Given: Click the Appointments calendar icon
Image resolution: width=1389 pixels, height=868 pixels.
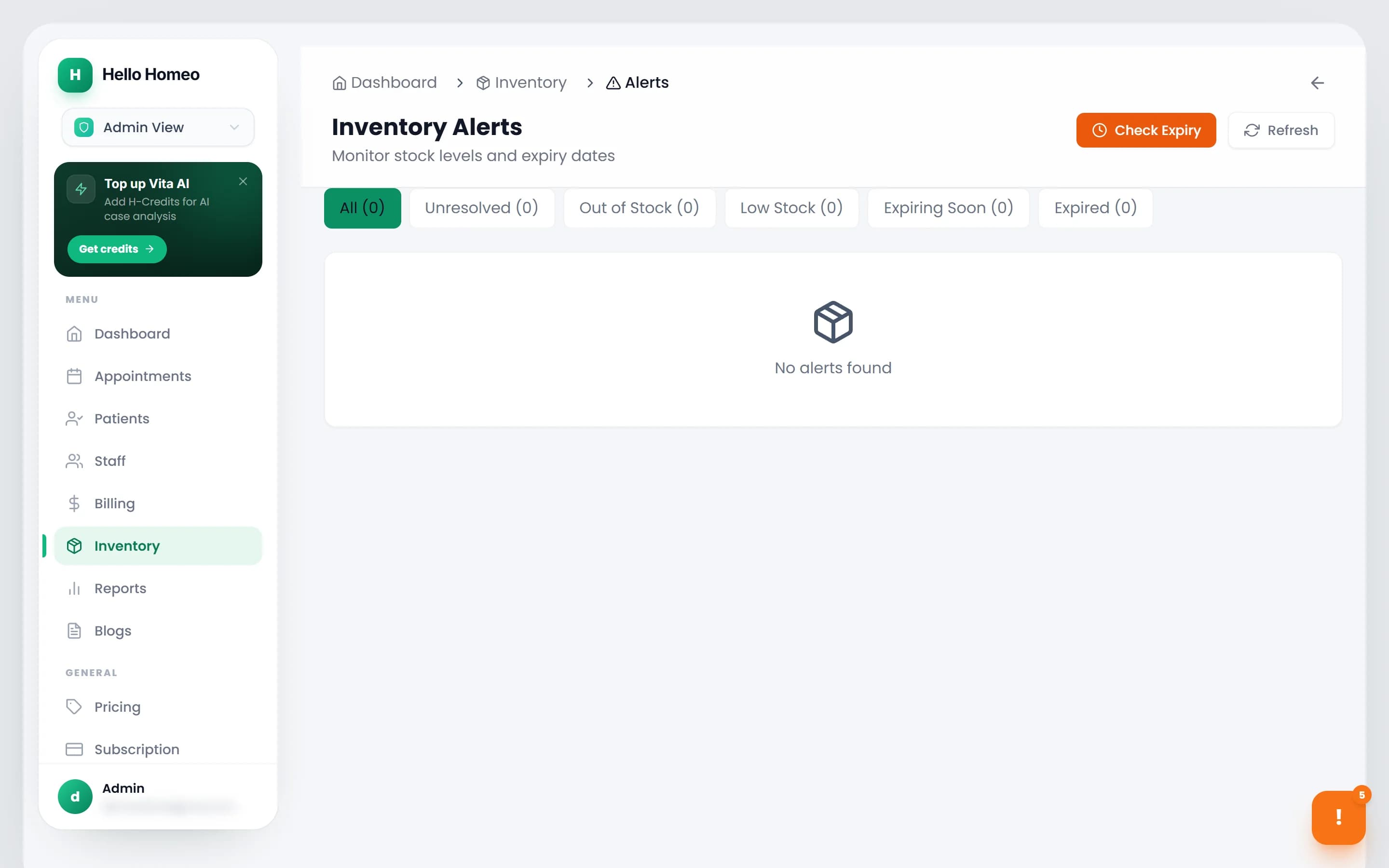Looking at the screenshot, I should point(74,376).
